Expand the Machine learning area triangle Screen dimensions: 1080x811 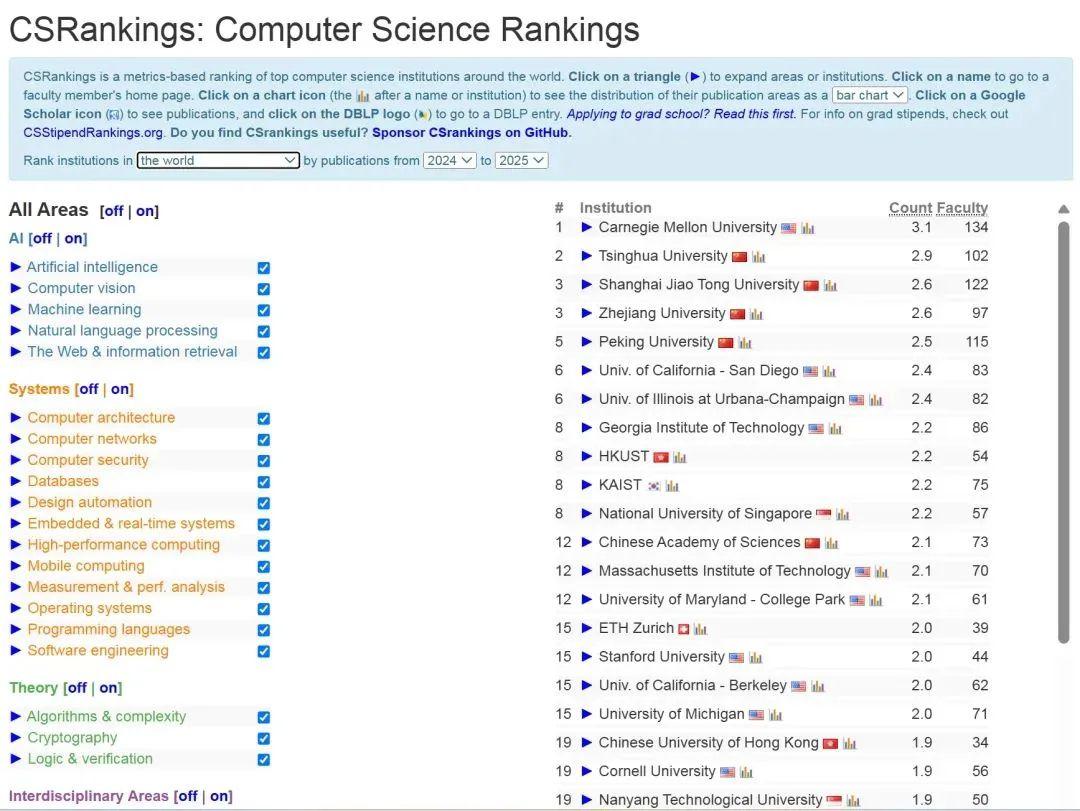coord(16,309)
